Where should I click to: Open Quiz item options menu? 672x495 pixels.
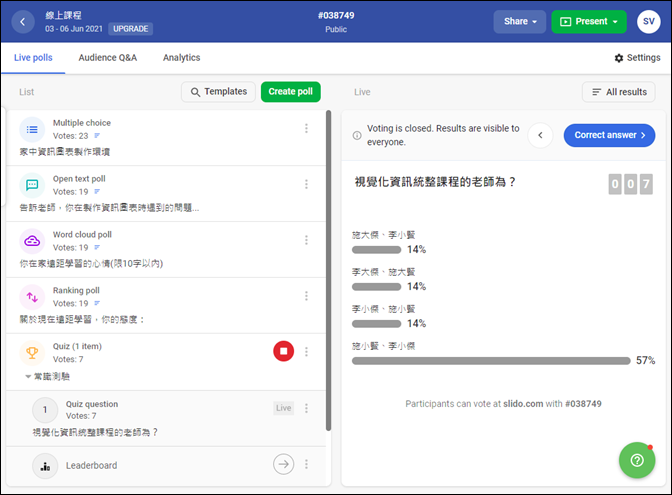[306, 352]
